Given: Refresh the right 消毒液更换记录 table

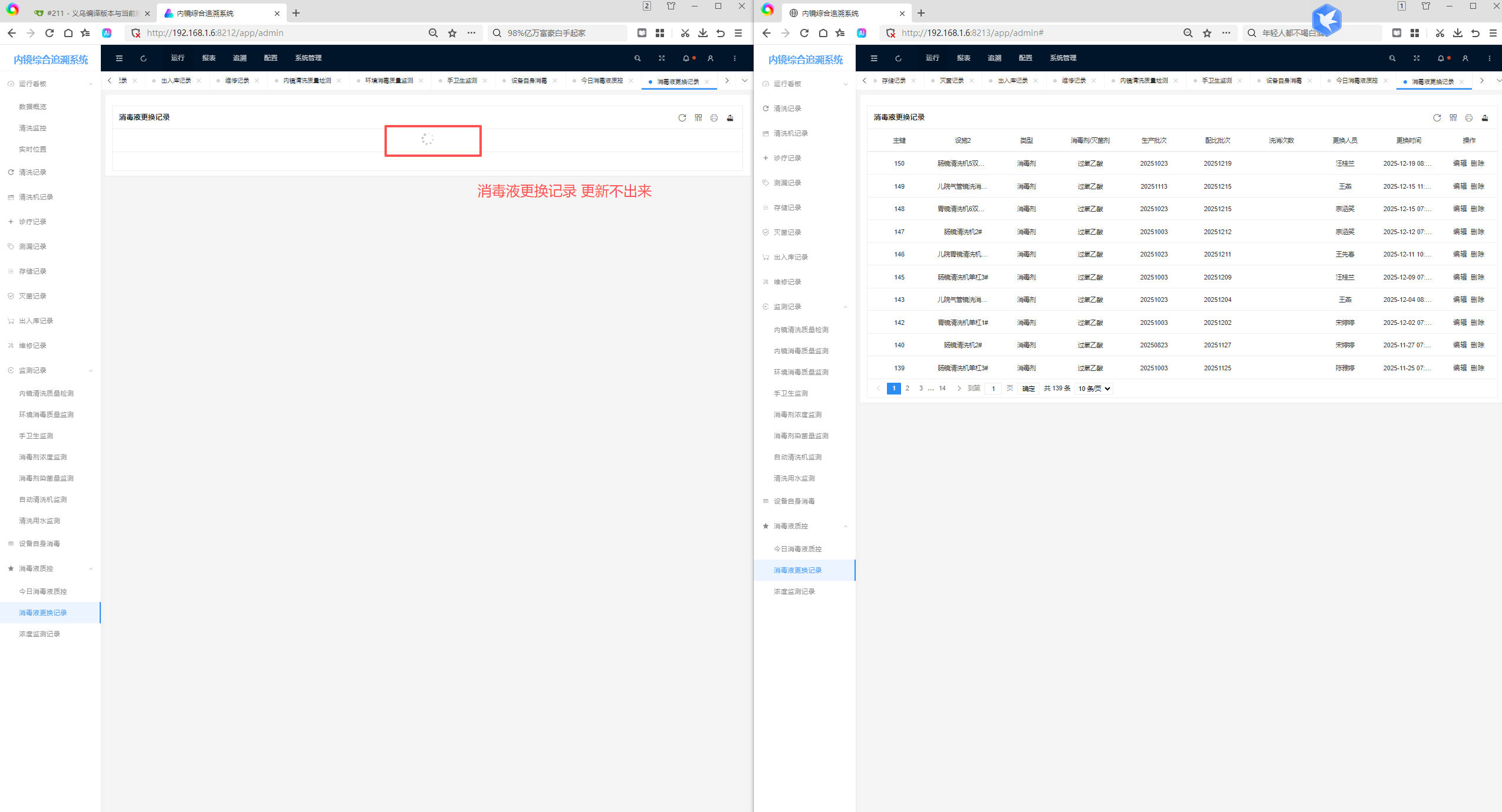Looking at the screenshot, I should pyautogui.click(x=1437, y=118).
